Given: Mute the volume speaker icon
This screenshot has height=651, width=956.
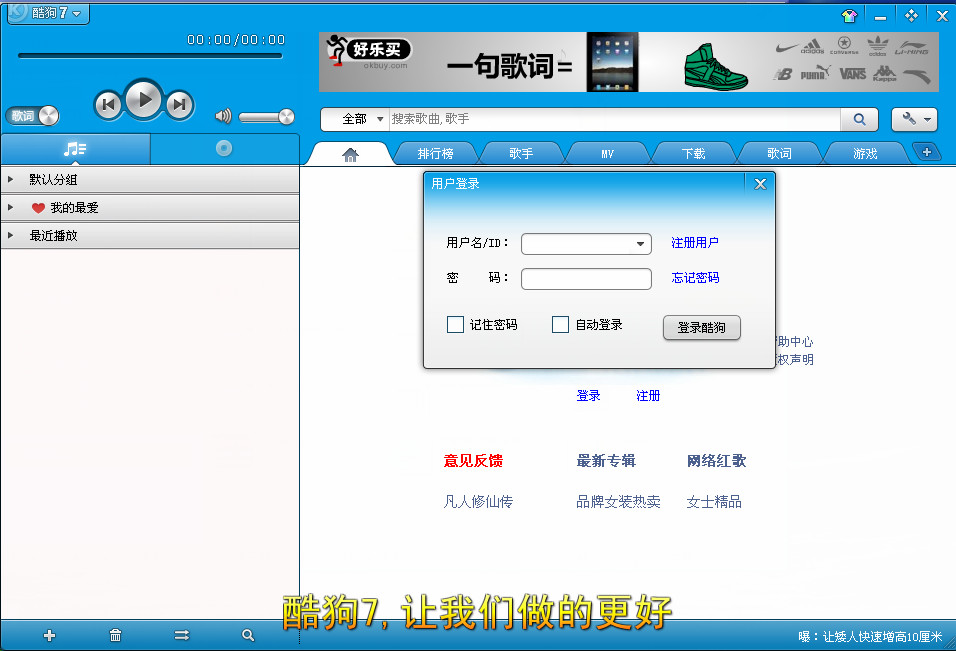Looking at the screenshot, I should pyautogui.click(x=223, y=116).
